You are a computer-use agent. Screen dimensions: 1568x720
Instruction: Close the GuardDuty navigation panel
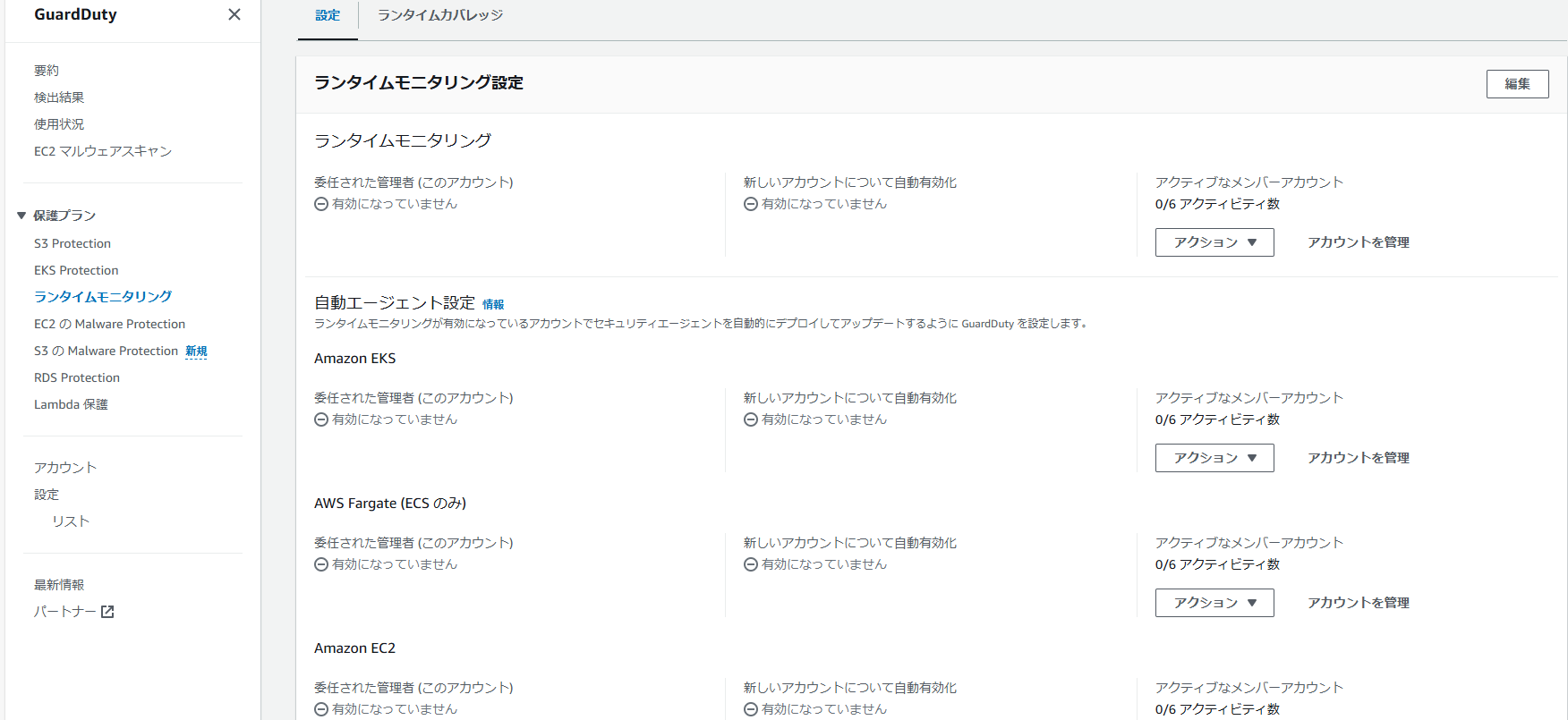tap(234, 14)
